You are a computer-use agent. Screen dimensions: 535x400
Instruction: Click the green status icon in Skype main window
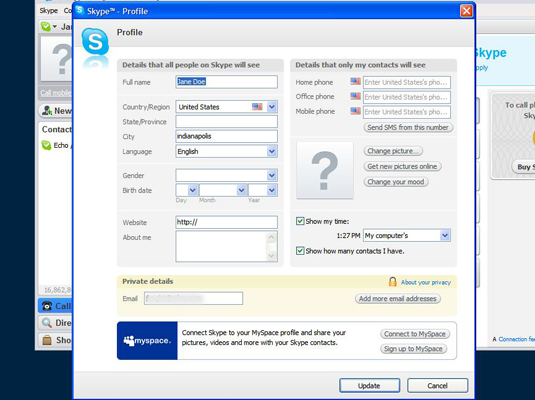(x=45, y=26)
